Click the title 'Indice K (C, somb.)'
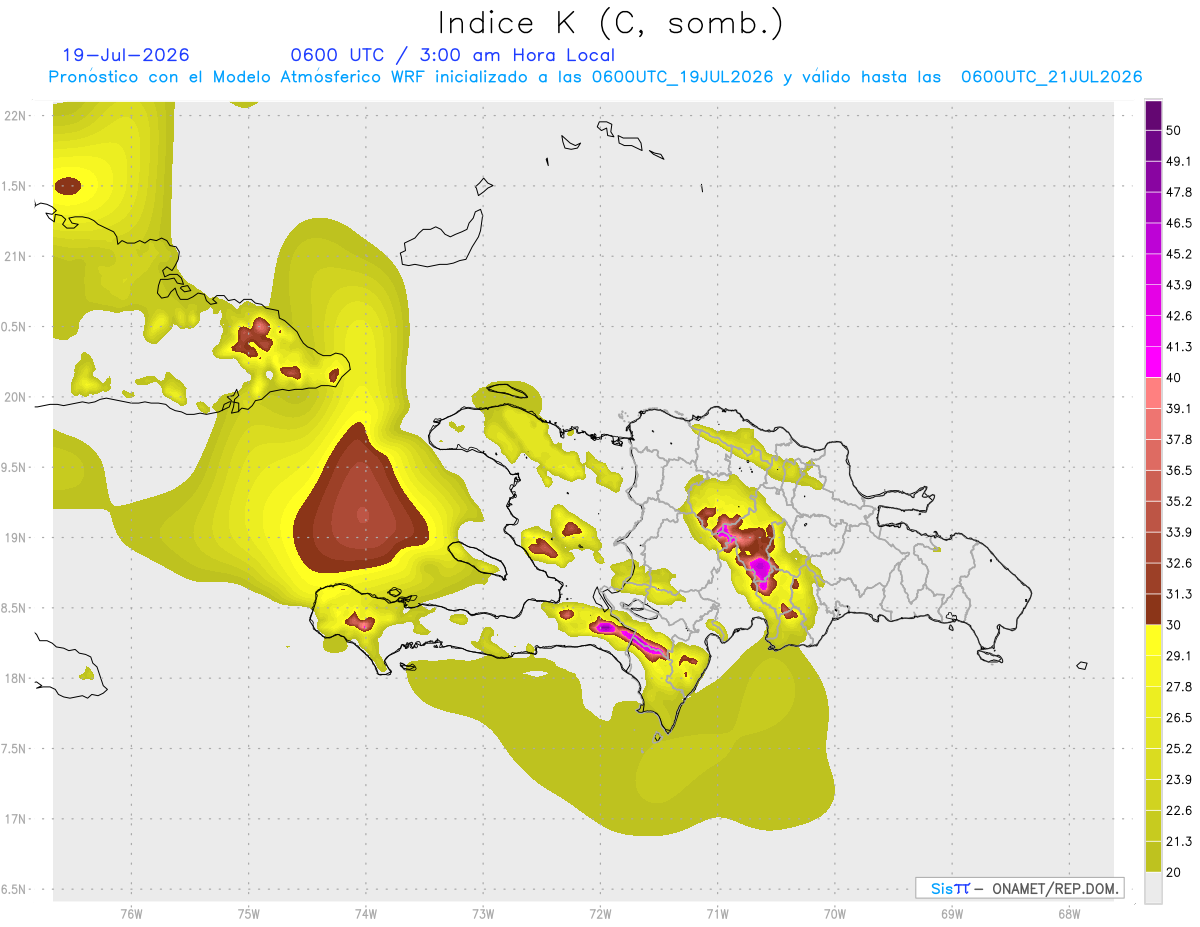Image resolution: width=1200 pixels, height=927 pixels. (610, 24)
